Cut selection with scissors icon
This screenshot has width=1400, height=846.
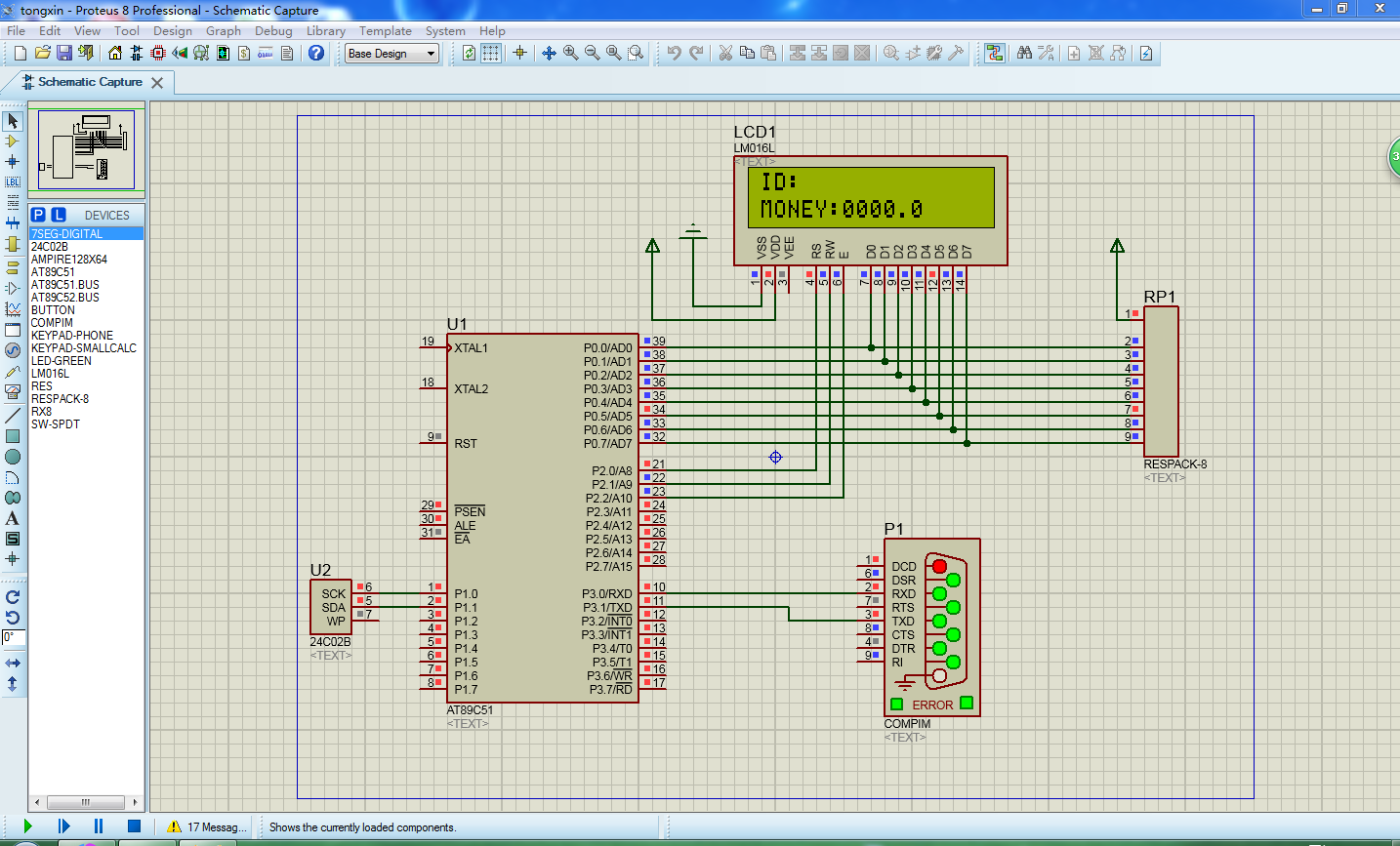725,53
